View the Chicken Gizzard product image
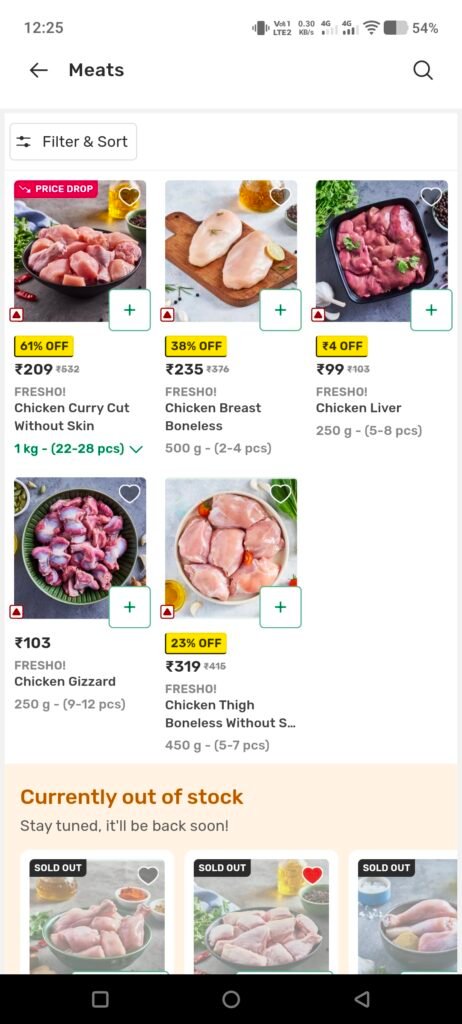This screenshot has height=1024, width=462. (80, 548)
